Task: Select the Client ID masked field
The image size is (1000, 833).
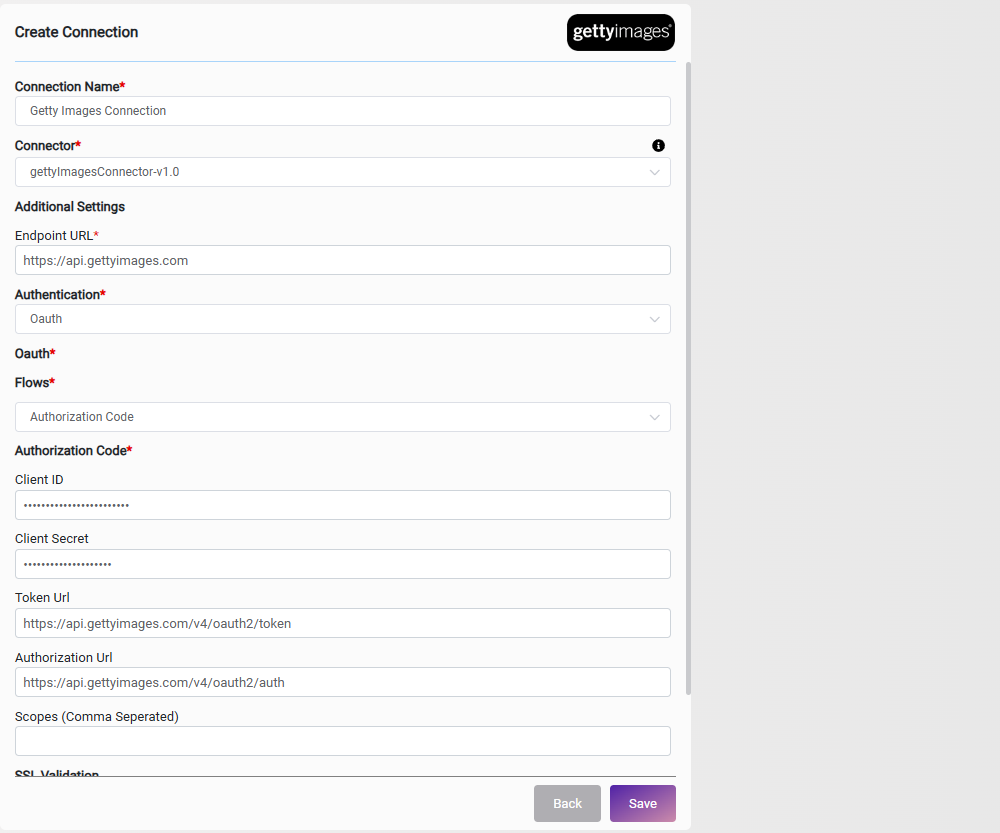Action: click(x=342, y=505)
